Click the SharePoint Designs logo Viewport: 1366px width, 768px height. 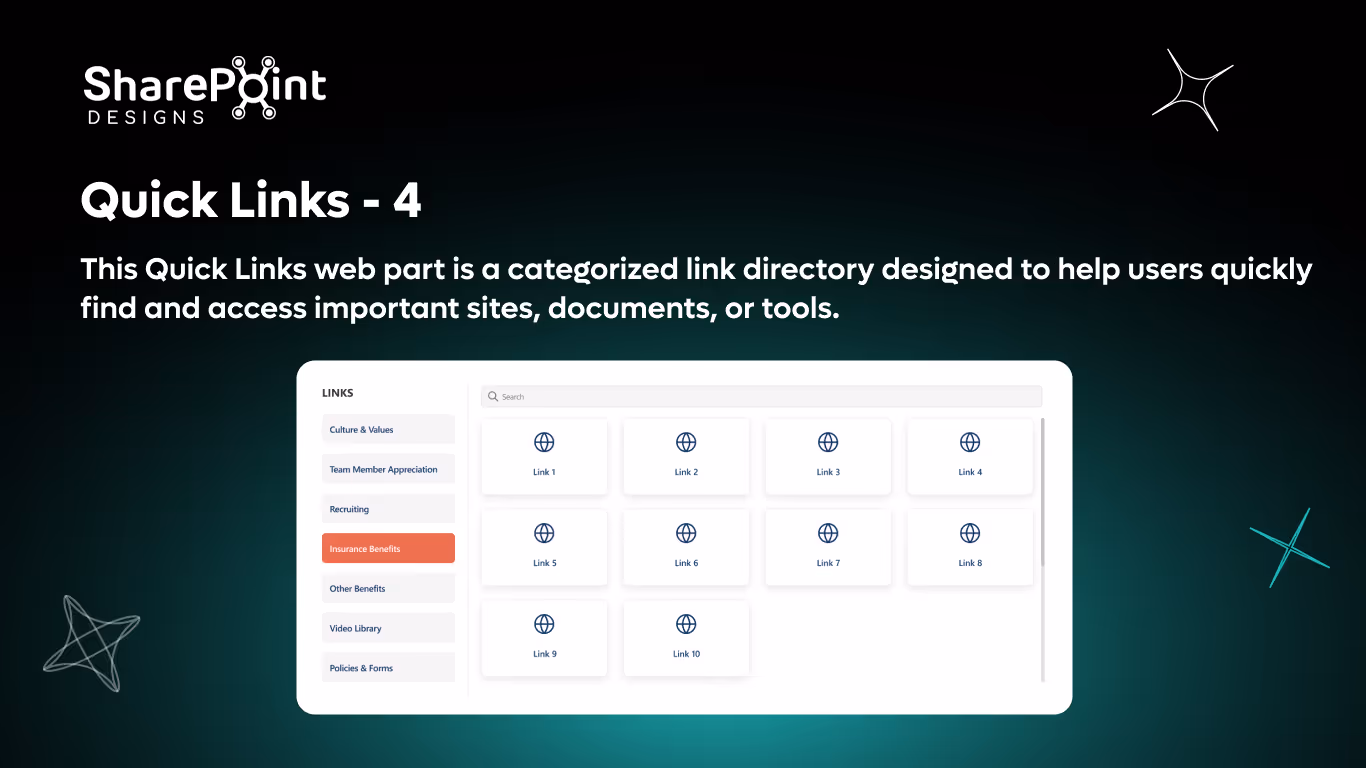pos(204,90)
